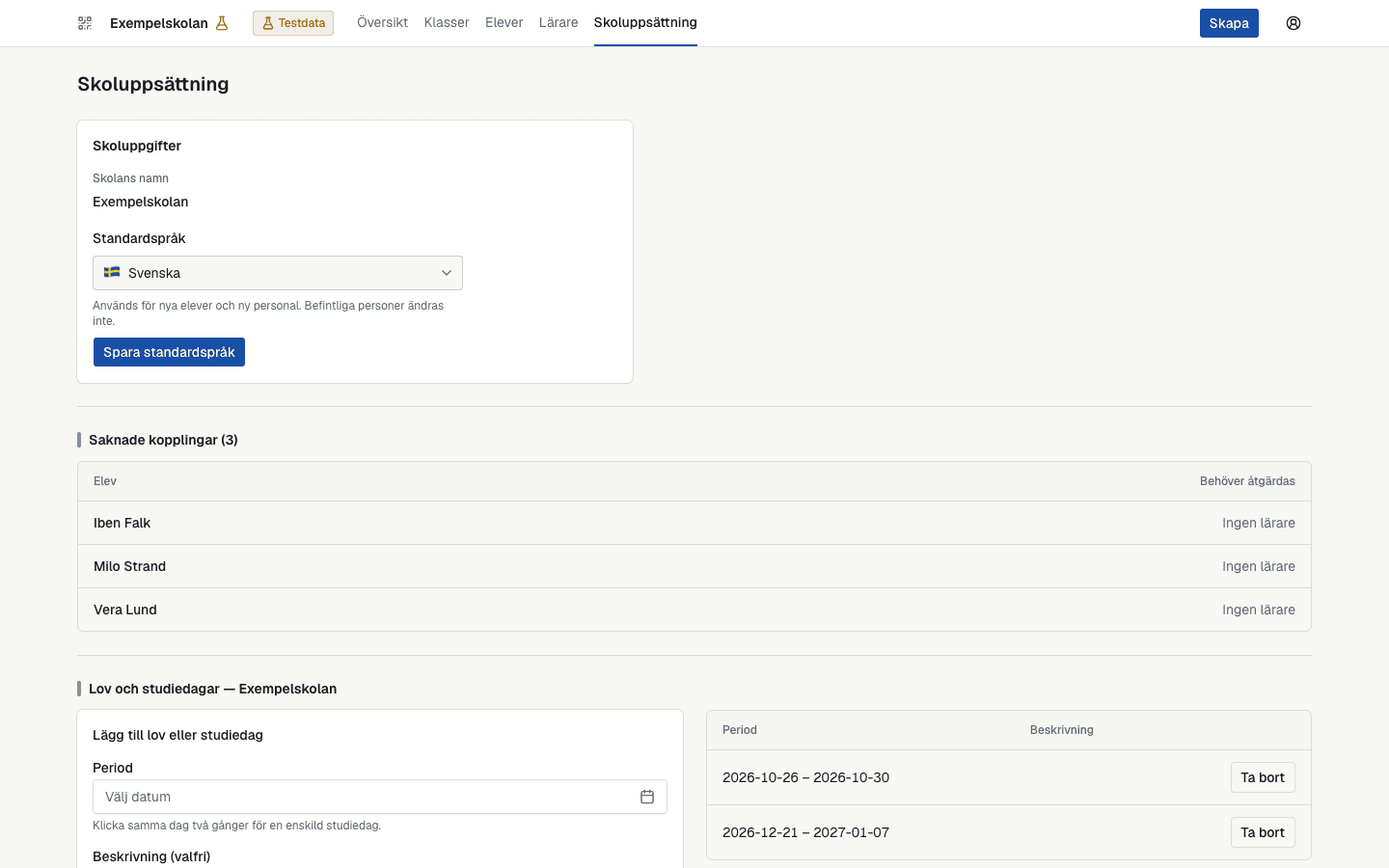The image size is (1389, 868).
Task: Open the Klasser tab
Action: [447, 22]
